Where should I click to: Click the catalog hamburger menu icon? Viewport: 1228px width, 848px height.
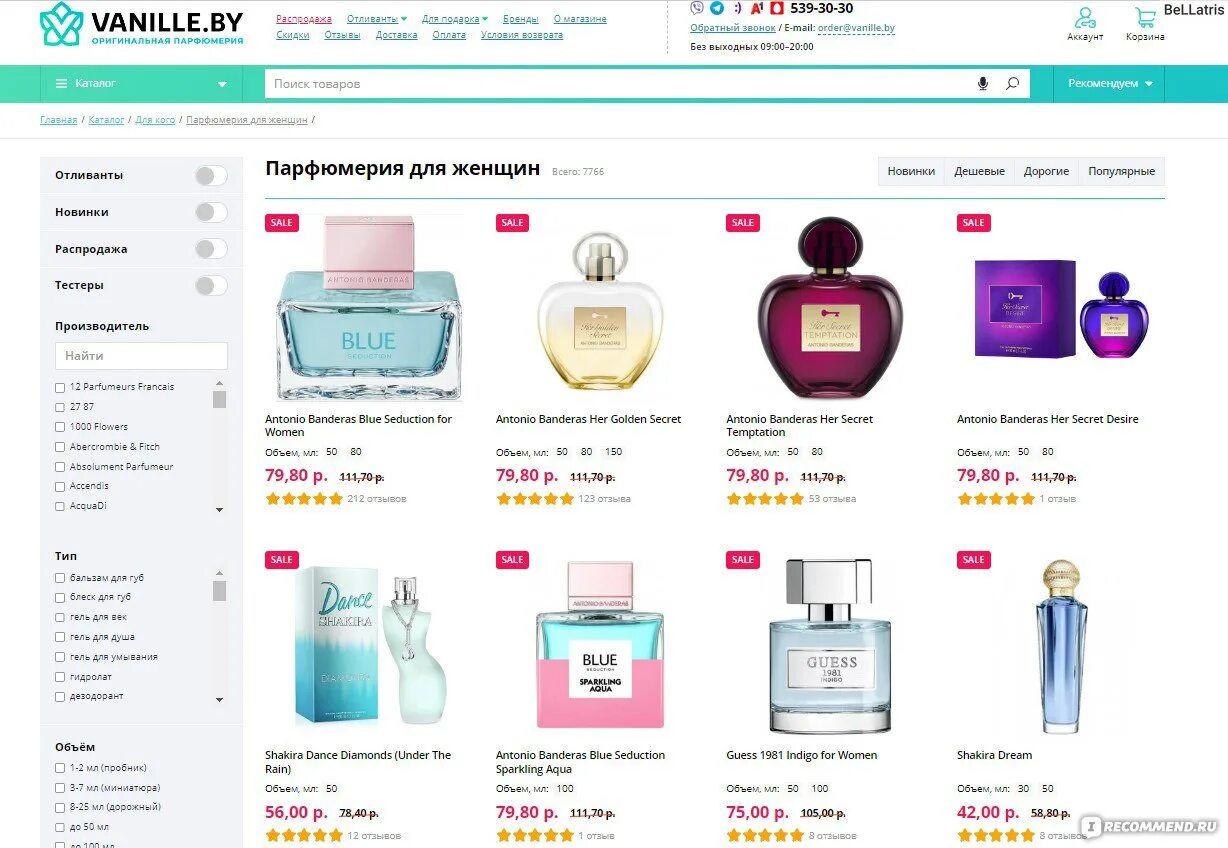click(x=62, y=84)
